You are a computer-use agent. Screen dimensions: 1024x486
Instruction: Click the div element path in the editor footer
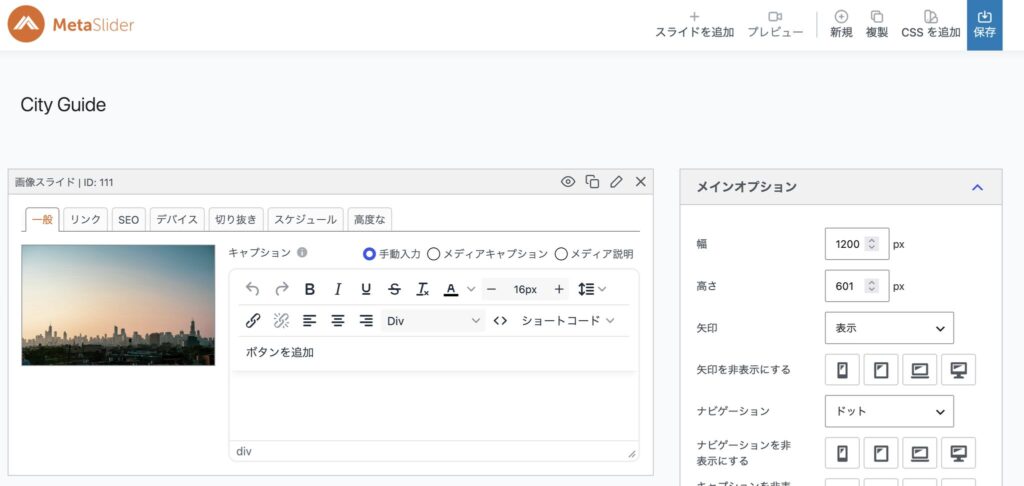tap(244, 451)
